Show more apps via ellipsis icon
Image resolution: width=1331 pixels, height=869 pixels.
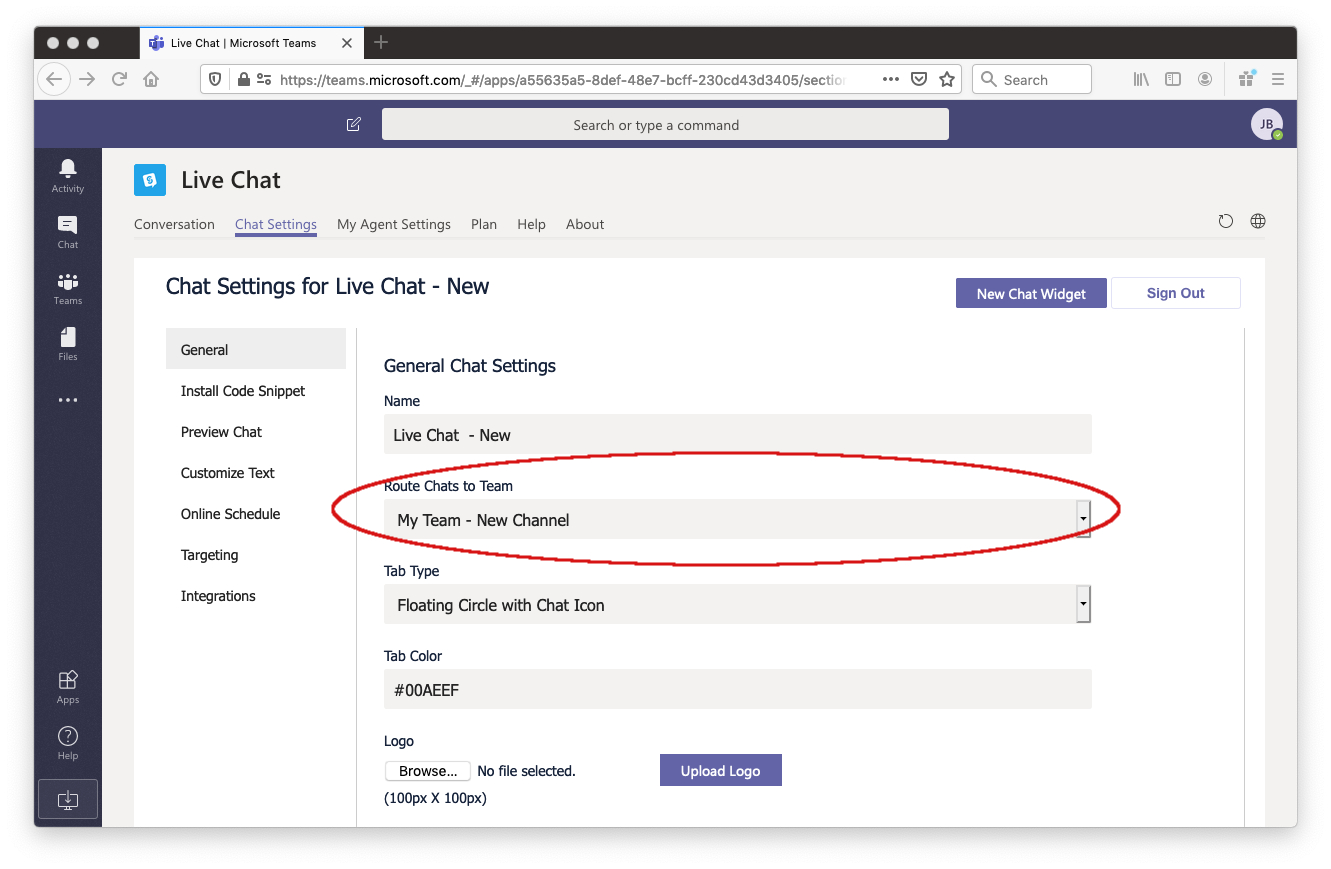point(68,400)
